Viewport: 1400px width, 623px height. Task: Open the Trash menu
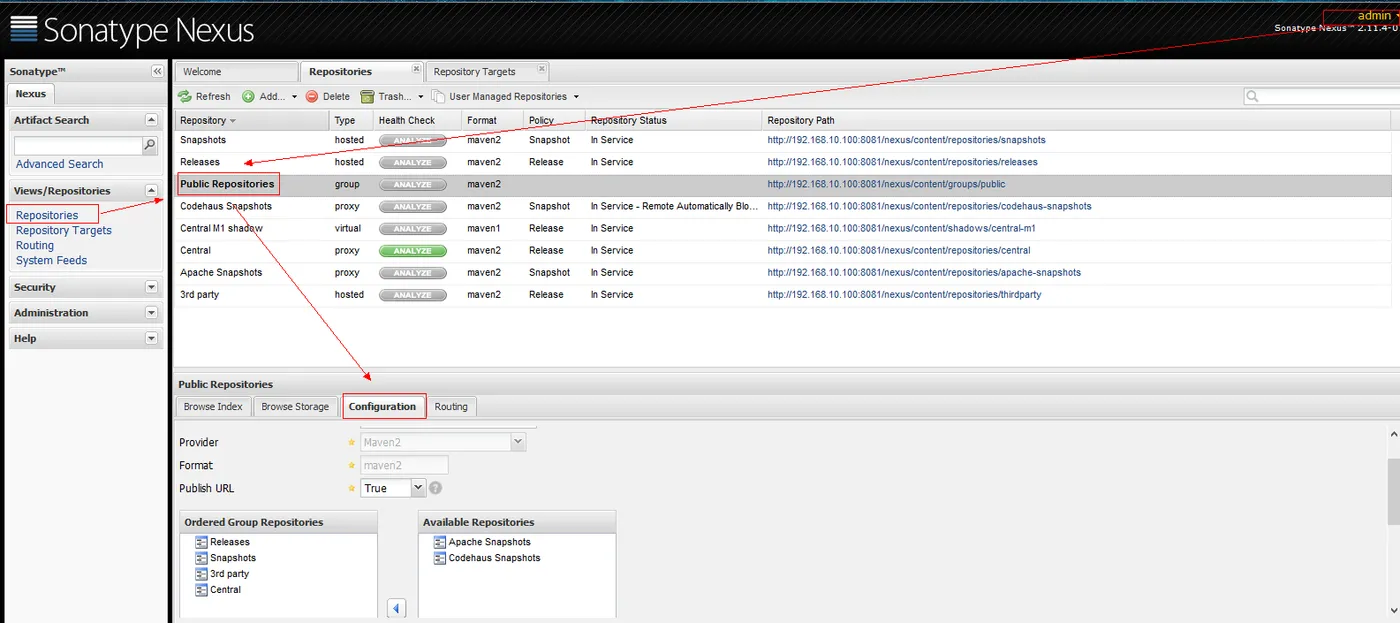tap(392, 97)
